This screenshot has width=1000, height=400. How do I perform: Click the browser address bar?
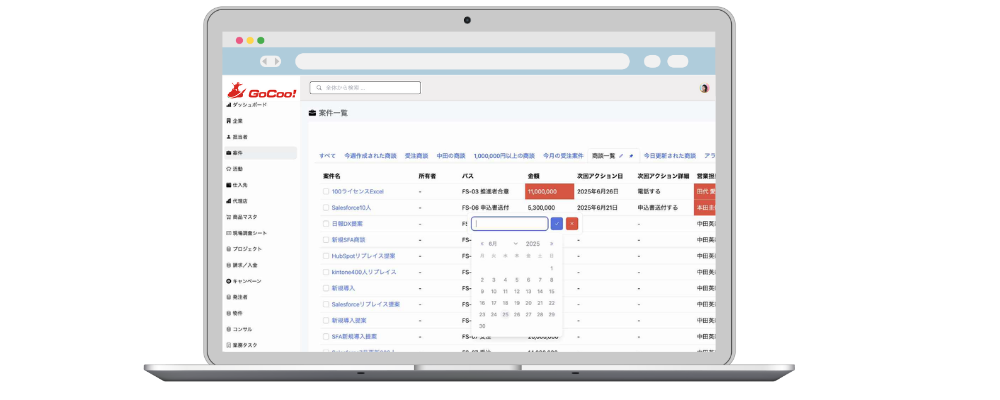462,61
